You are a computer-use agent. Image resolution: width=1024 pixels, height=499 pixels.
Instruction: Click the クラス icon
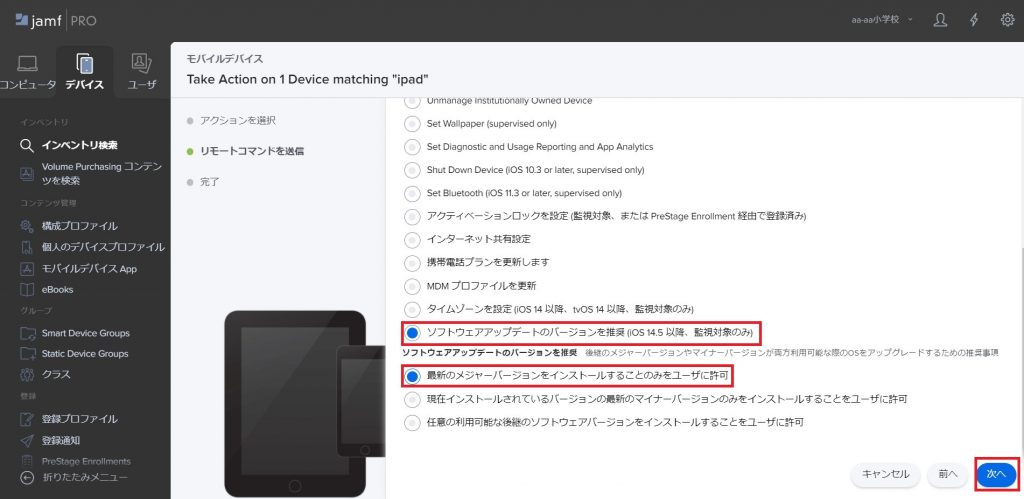click(27, 375)
